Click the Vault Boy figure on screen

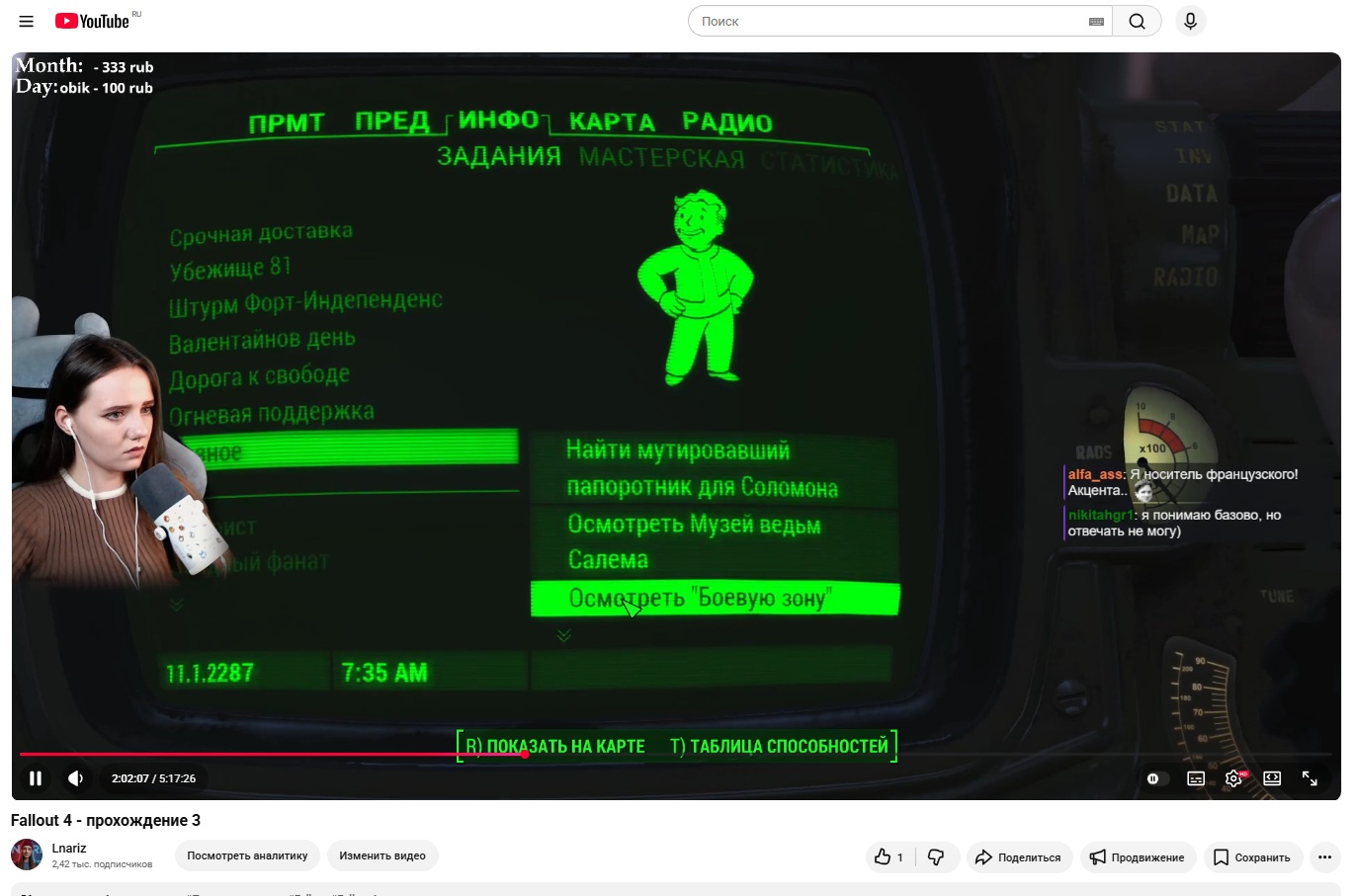click(x=696, y=286)
